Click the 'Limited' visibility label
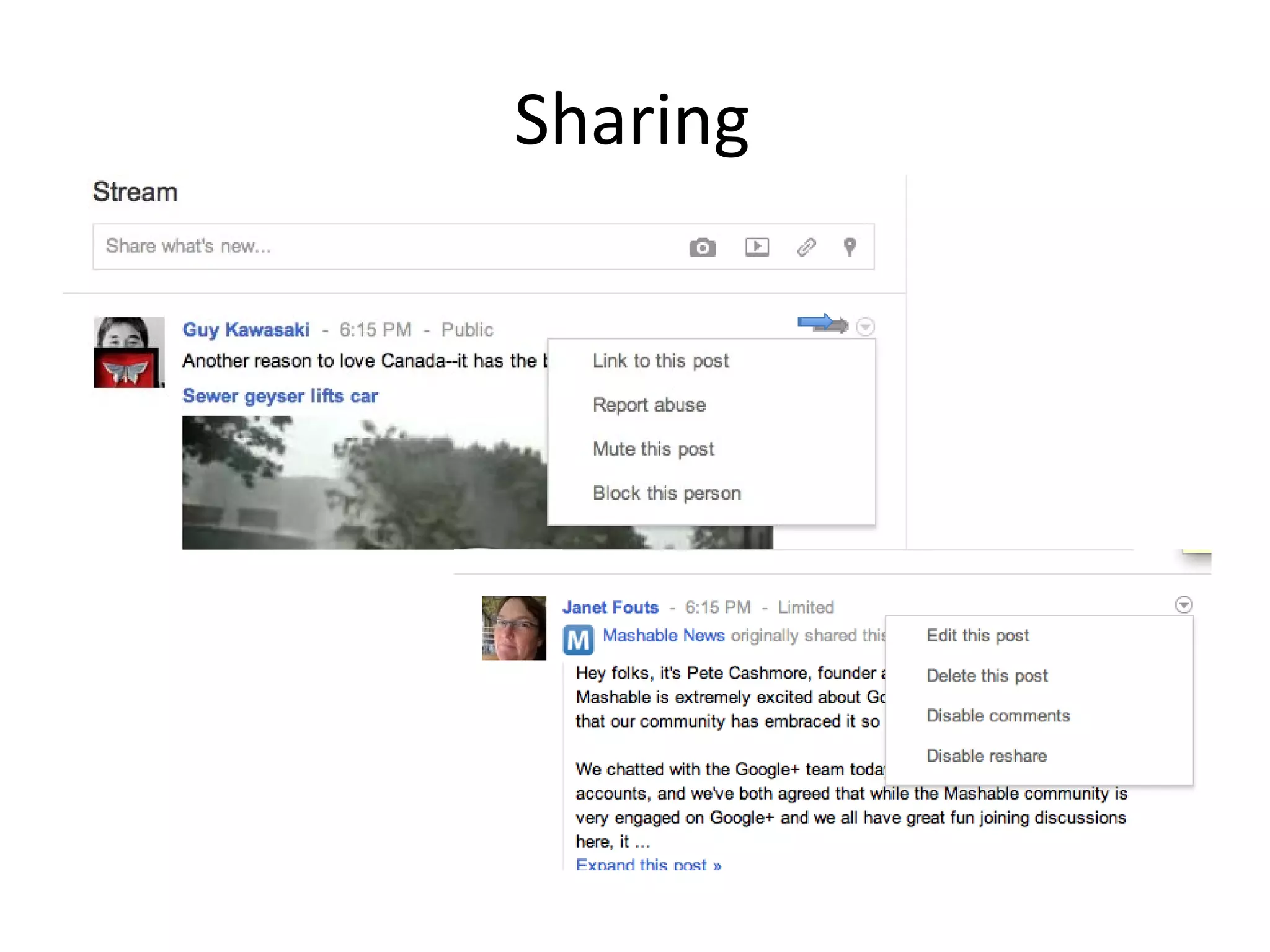This screenshot has width=1270, height=952. [806, 607]
